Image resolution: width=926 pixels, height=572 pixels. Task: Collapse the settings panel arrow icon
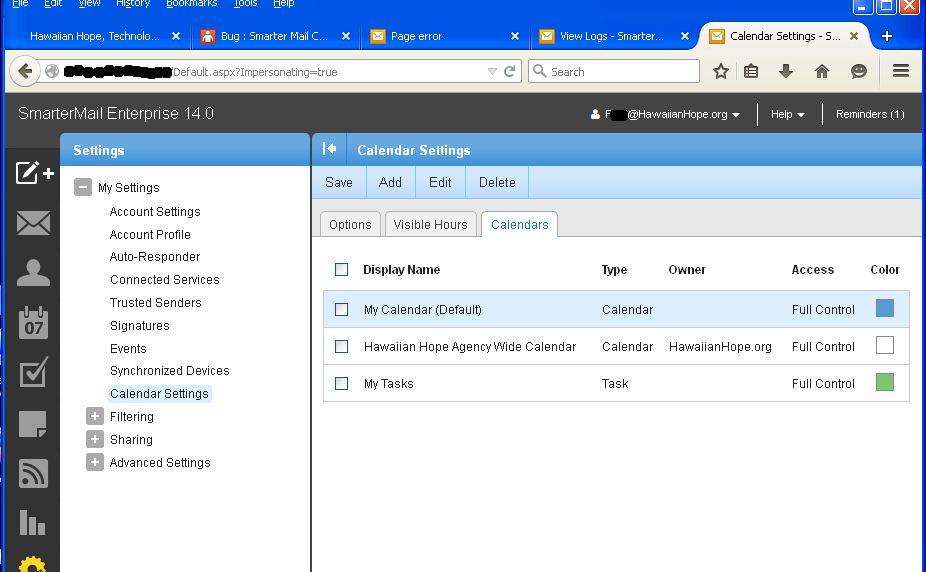click(x=330, y=149)
